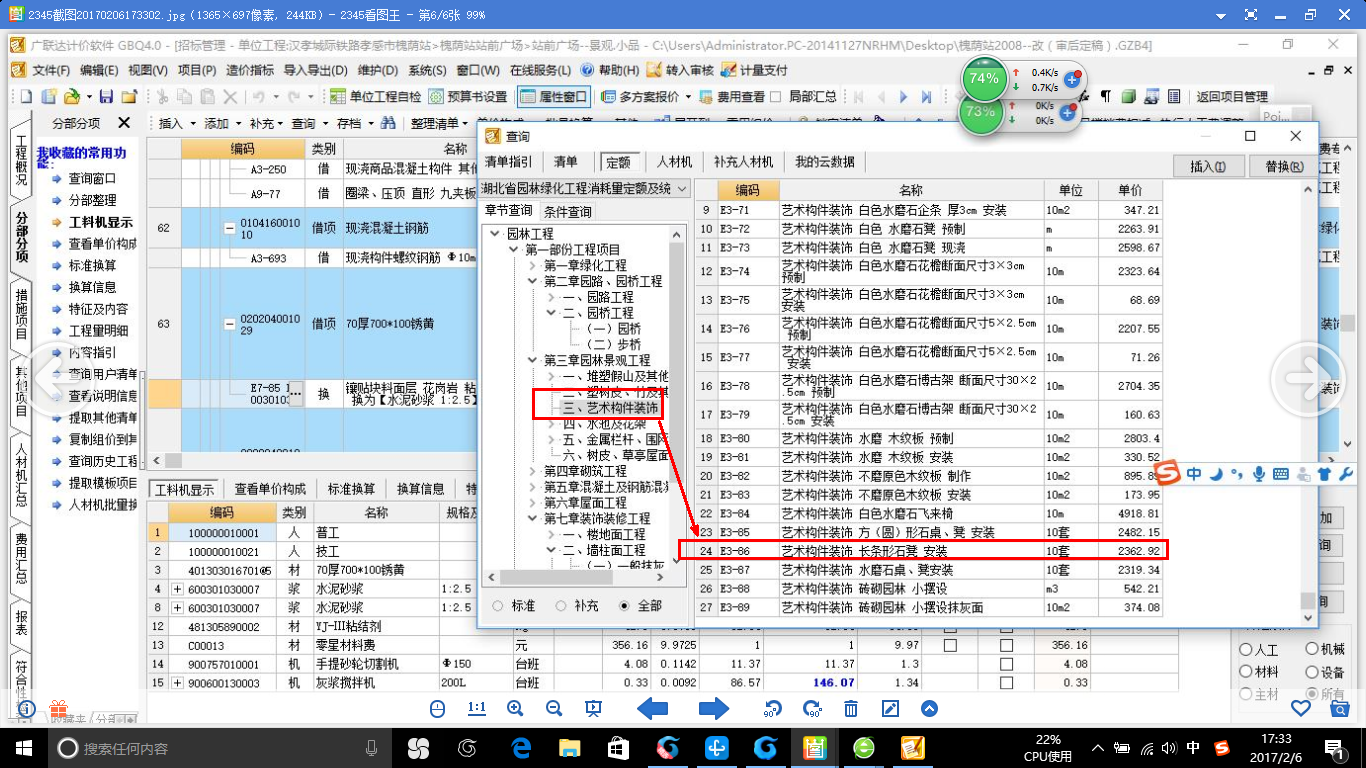Screen dimensions: 1366x768
Task: Expand 第四章砌筑工程 tree node
Action: click(x=533, y=471)
